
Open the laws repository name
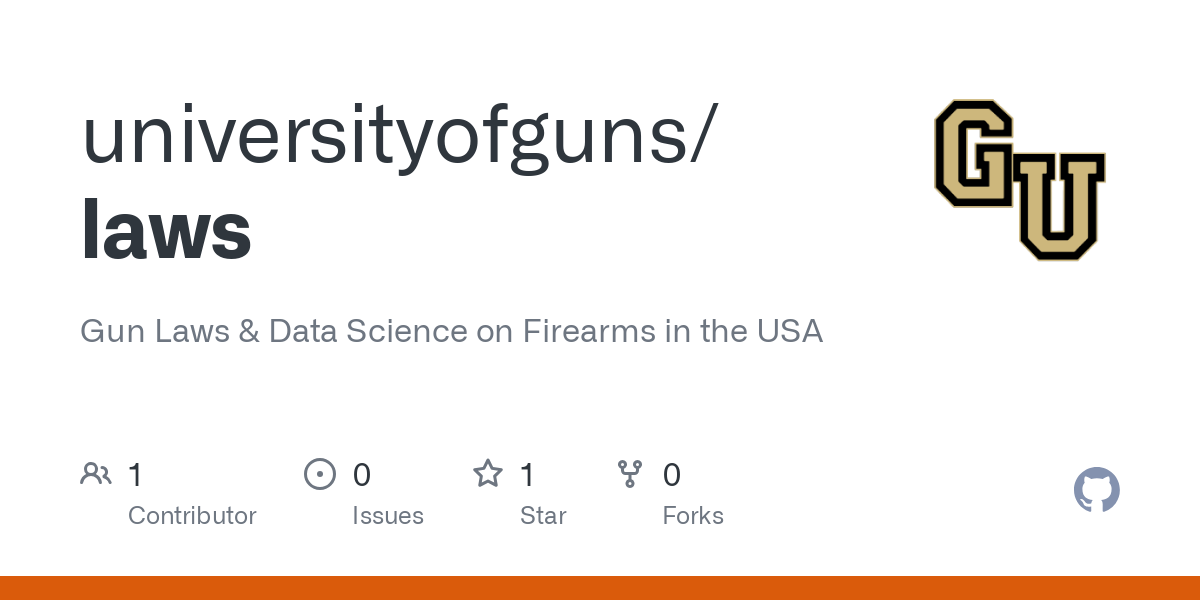[x=166, y=230]
